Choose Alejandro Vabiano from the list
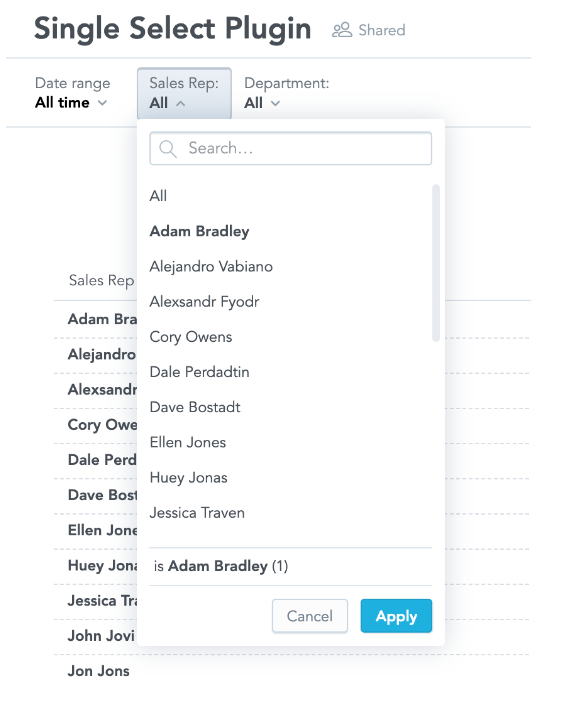 point(211,266)
